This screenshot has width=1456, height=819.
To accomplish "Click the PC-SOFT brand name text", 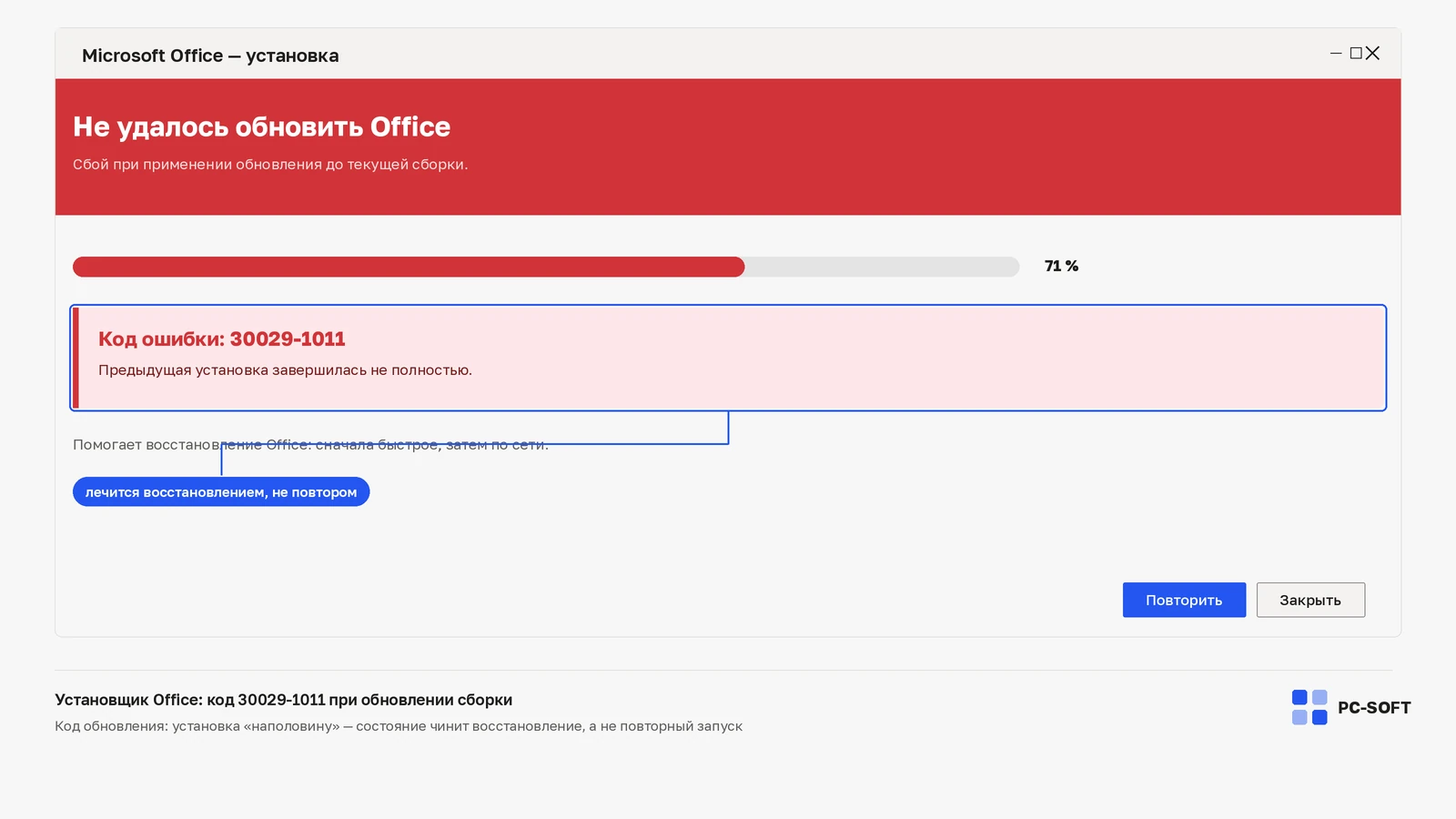I will click(1374, 708).
